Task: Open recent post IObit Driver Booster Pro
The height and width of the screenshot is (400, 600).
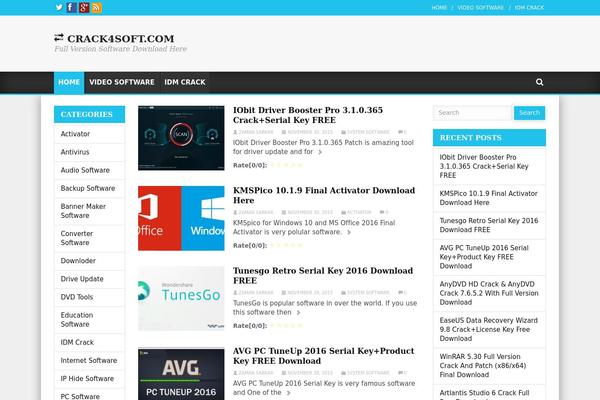Action: tap(484, 166)
